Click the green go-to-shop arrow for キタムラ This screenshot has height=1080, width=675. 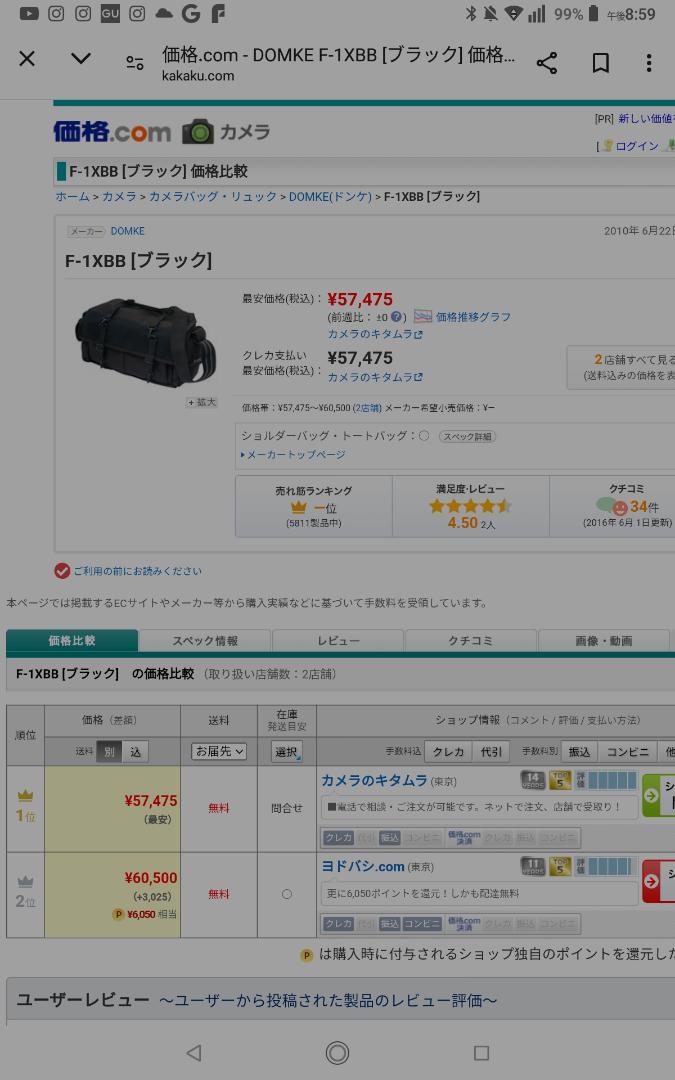point(651,796)
